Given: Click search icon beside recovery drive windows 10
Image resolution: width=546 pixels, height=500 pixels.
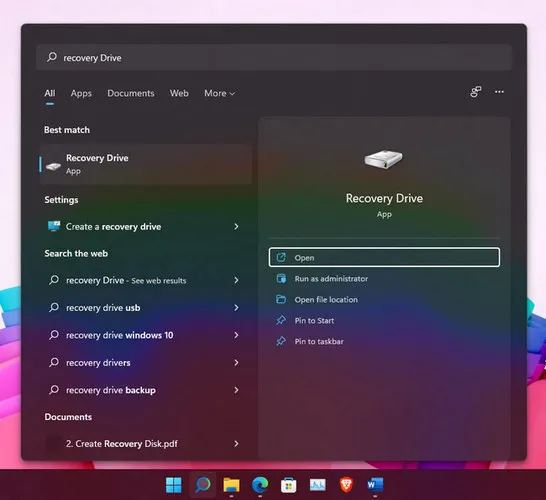Looking at the screenshot, I should (54, 335).
